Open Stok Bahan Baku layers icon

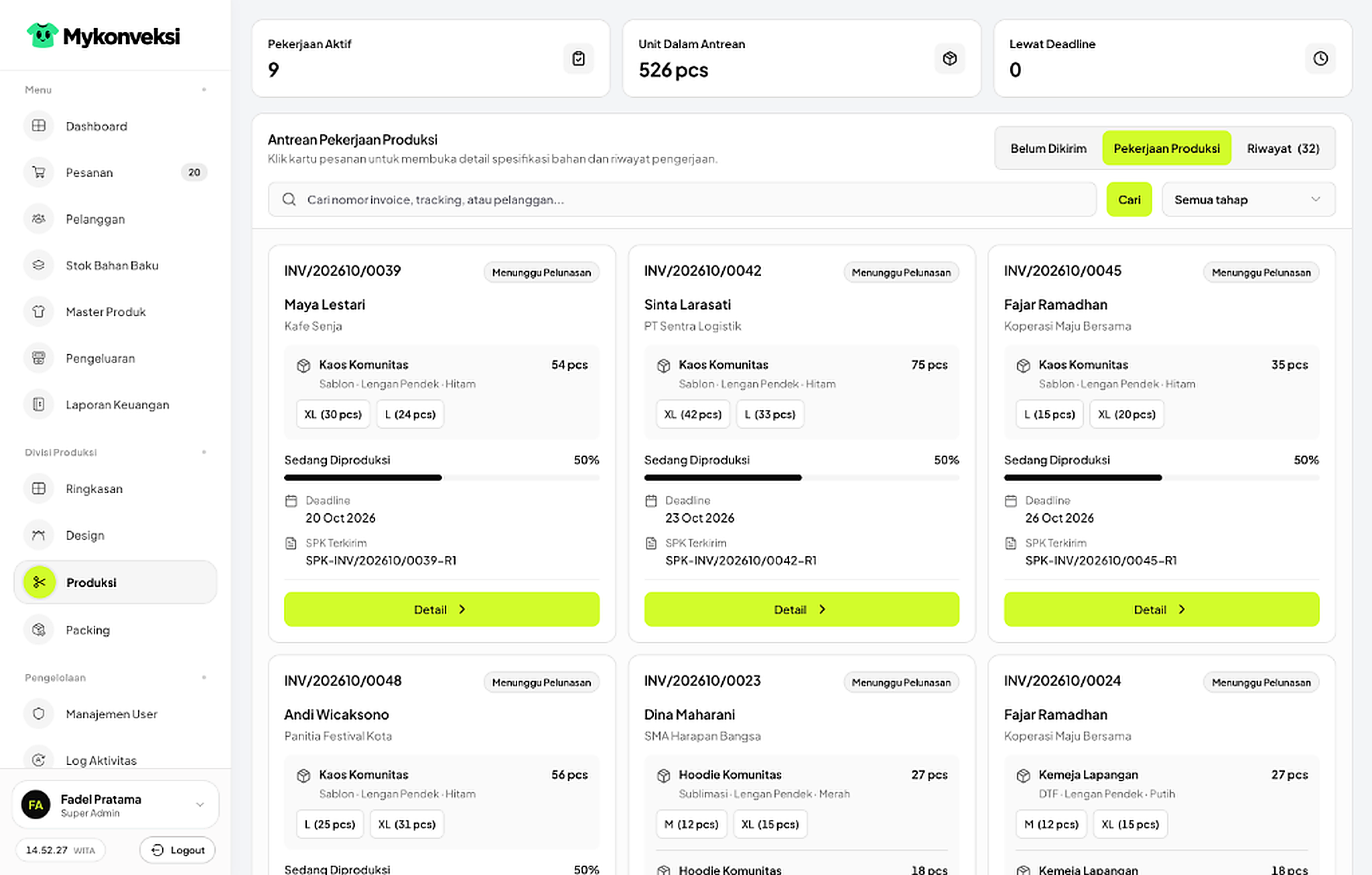pos(39,265)
